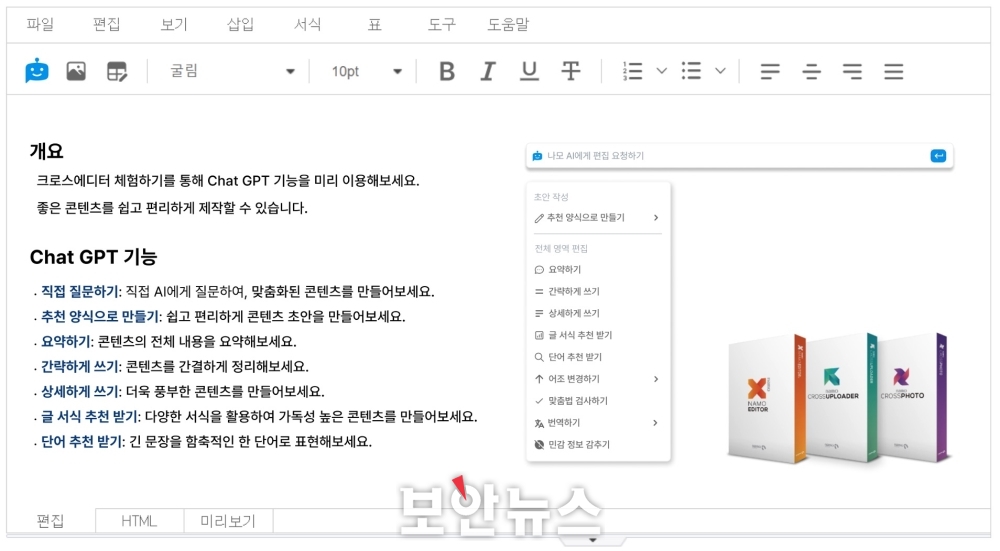Expand bulleted list style options
Image resolution: width=1000 pixels, height=551 pixels.
tap(720, 71)
